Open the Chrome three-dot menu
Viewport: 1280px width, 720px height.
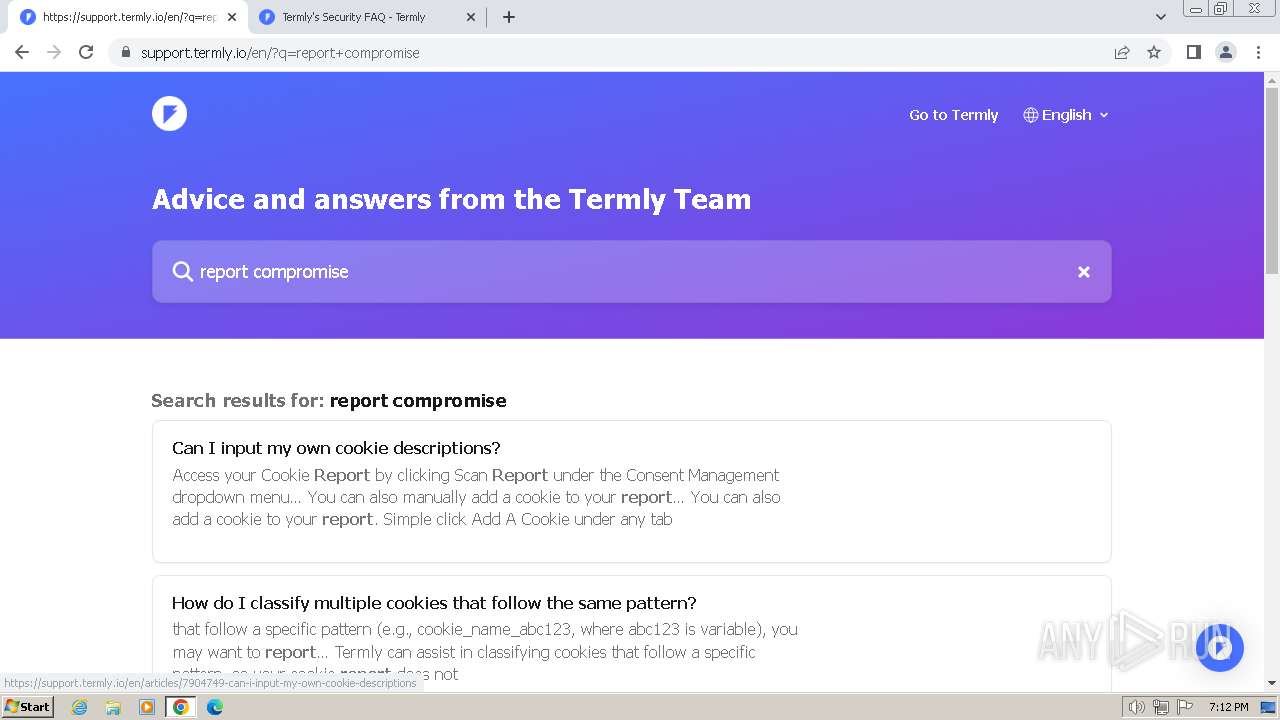tap(1258, 52)
